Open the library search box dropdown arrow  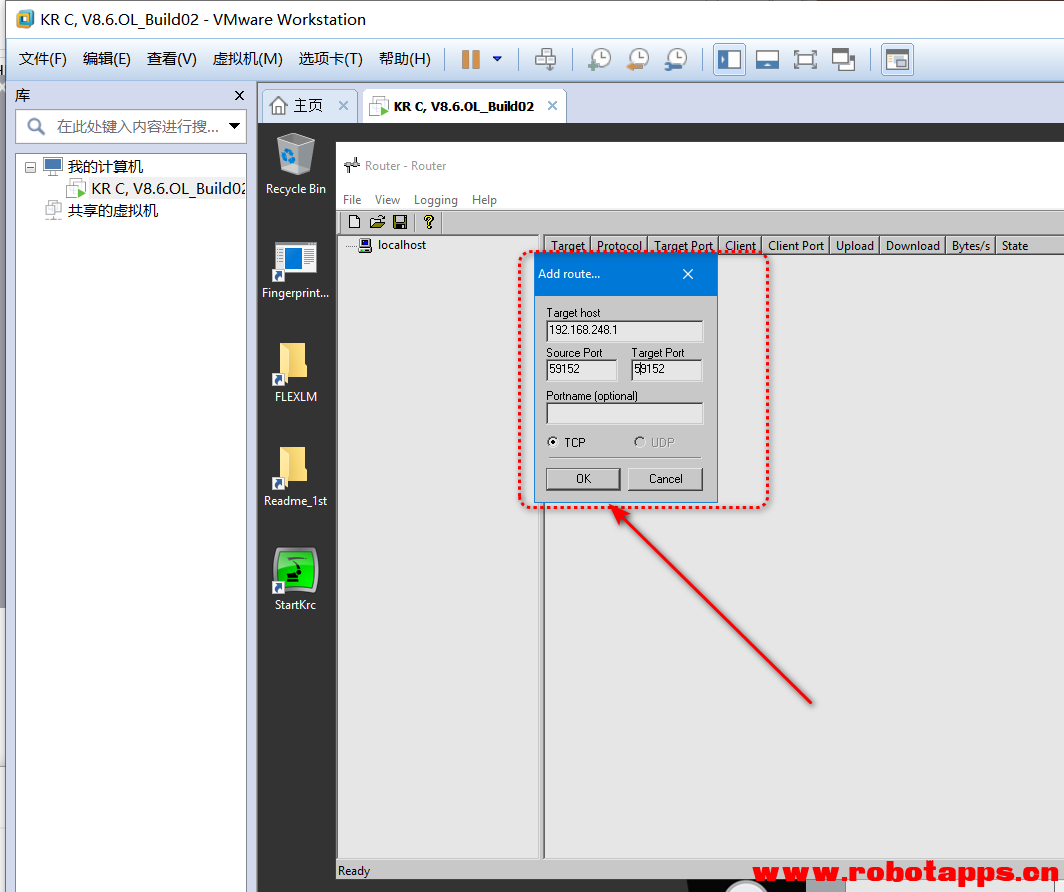click(235, 126)
